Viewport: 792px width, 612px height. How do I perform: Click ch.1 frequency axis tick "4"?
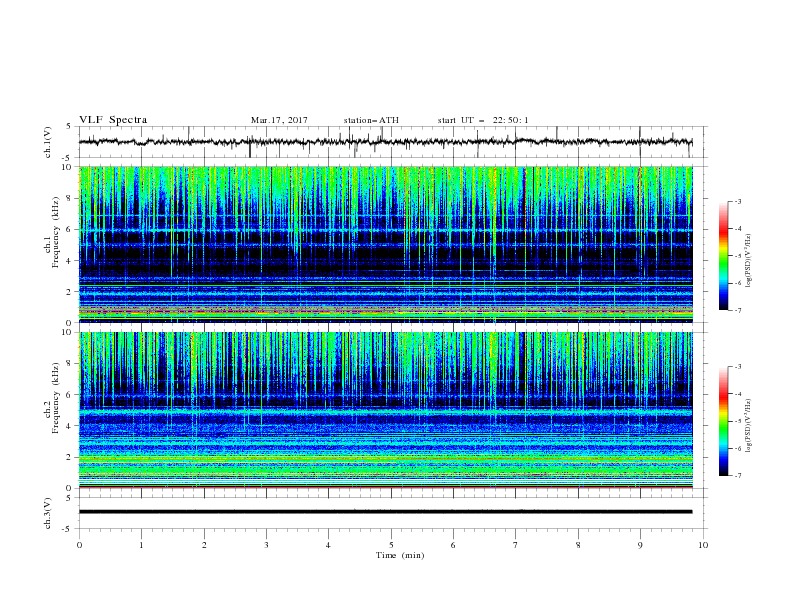(x=69, y=261)
